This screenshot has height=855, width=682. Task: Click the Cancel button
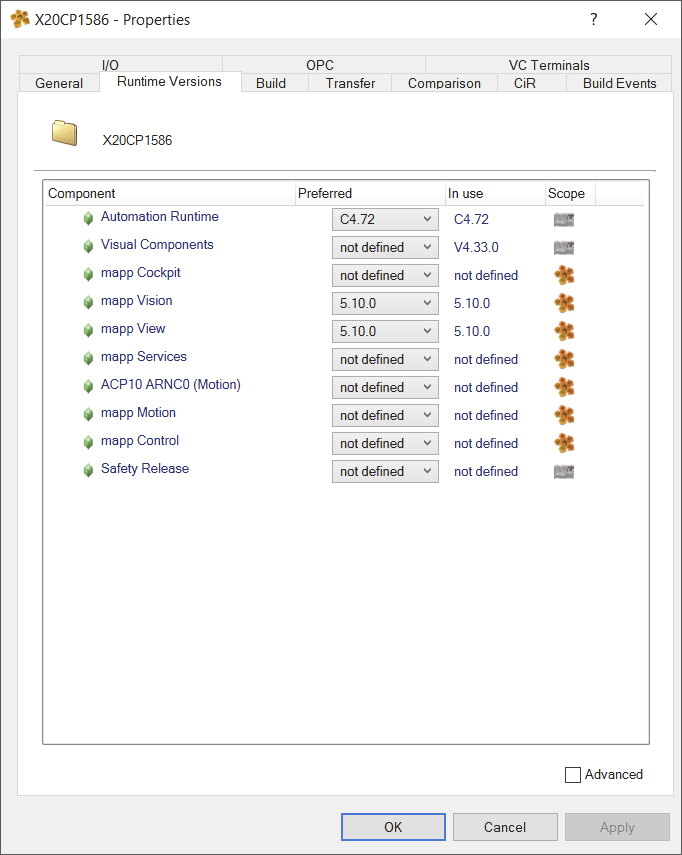pos(505,827)
